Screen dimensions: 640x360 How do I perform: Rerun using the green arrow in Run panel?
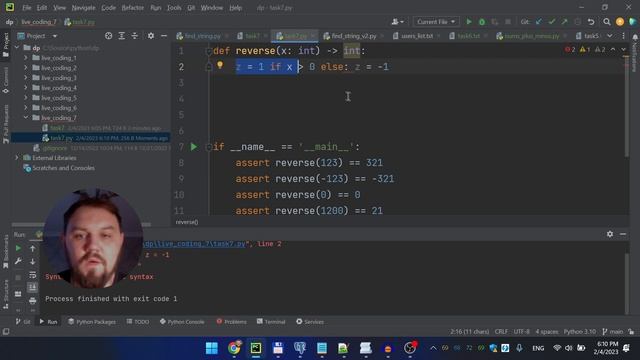point(18,248)
